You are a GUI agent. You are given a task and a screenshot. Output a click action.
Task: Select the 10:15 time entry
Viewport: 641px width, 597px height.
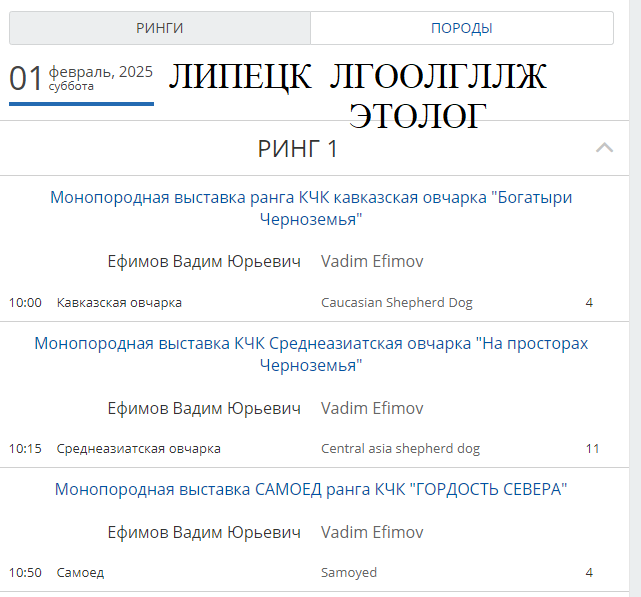click(25, 449)
